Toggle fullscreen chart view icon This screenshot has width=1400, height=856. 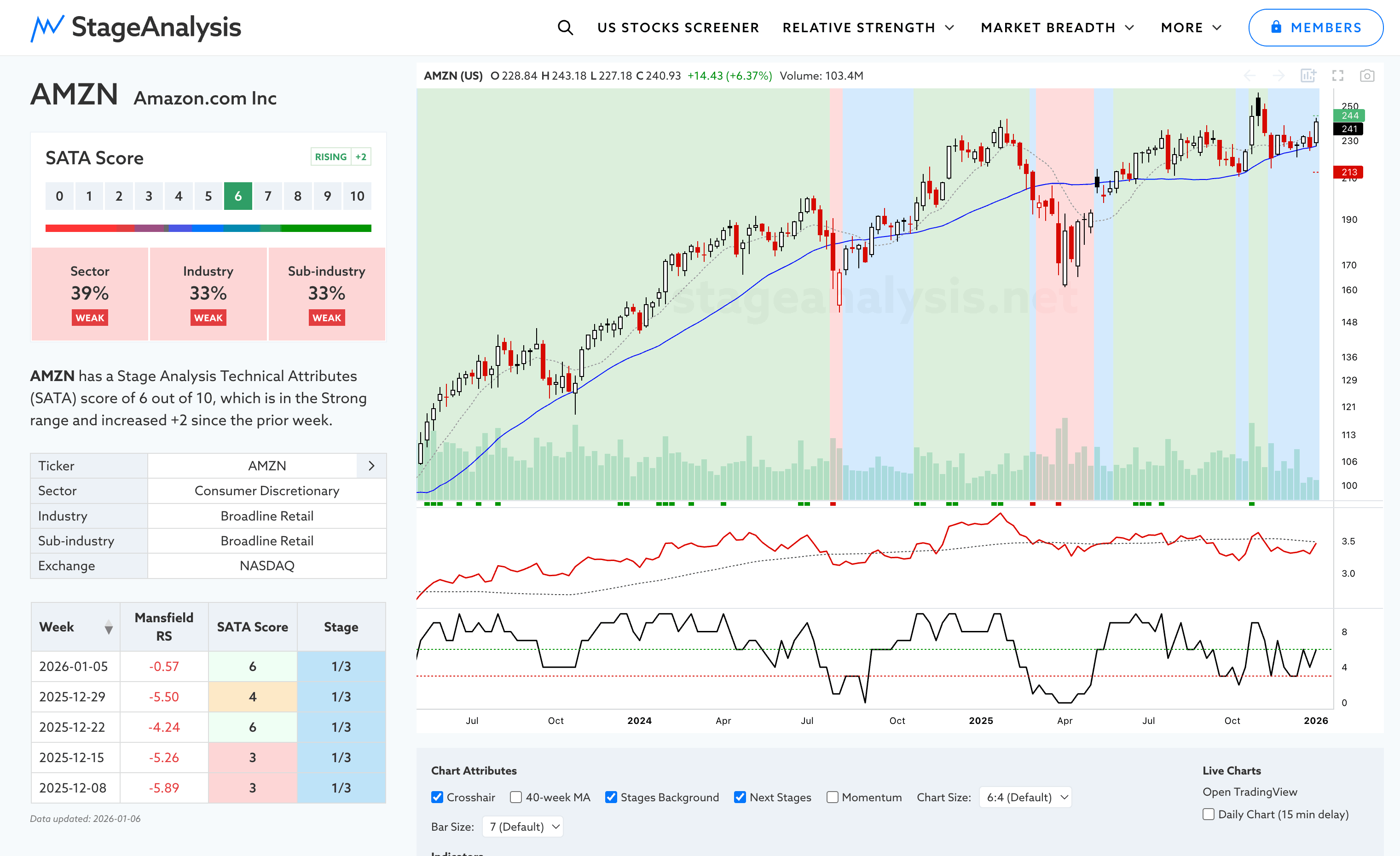click(1337, 75)
